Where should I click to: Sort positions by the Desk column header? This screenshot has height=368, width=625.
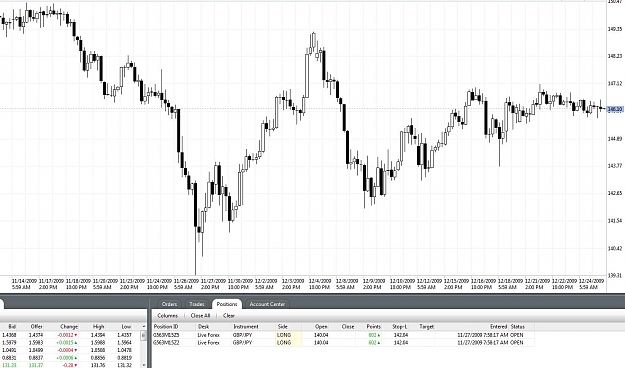[x=203, y=327]
